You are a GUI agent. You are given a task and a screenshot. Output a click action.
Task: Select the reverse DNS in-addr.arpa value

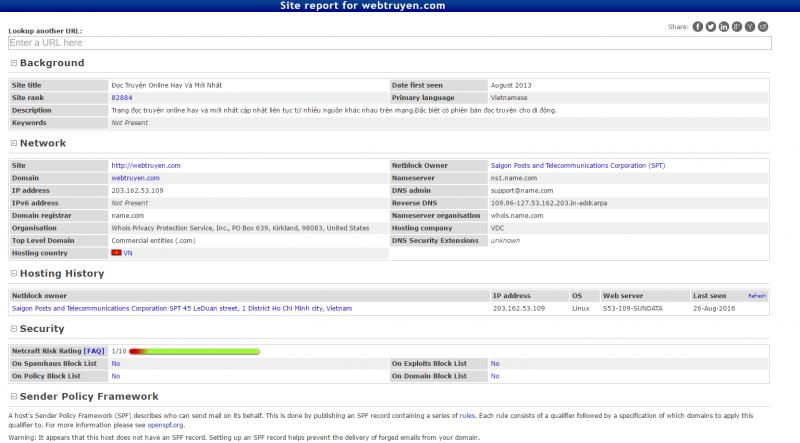pos(548,203)
